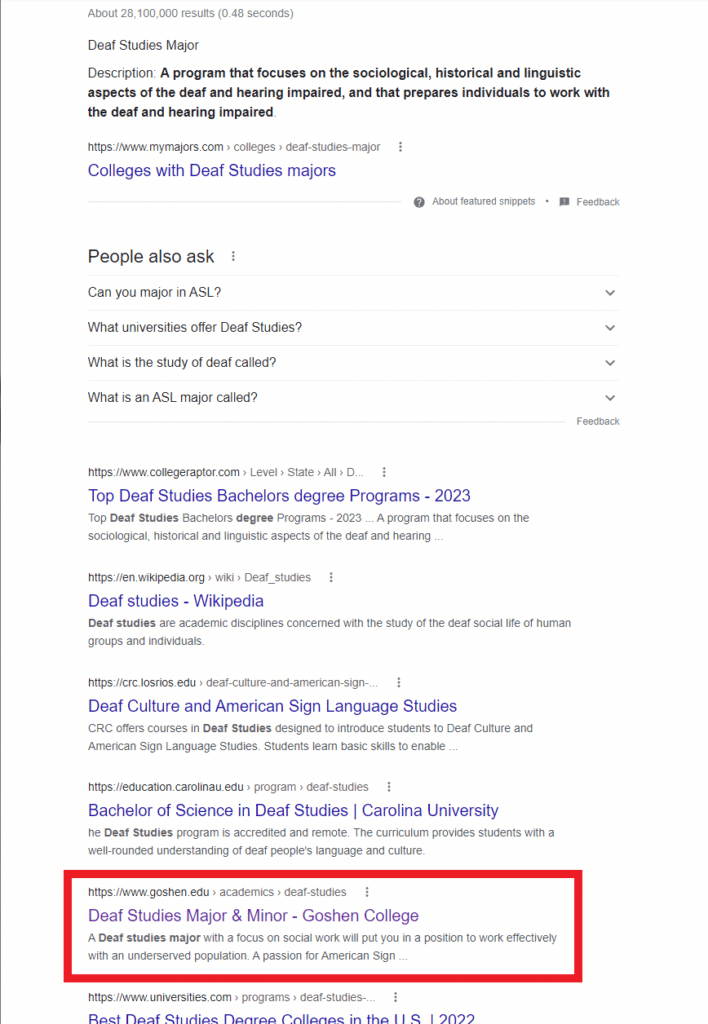This screenshot has width=708, height=1024.
Task: Expand 'What is the study of deaf called?'
Action: 353,362
